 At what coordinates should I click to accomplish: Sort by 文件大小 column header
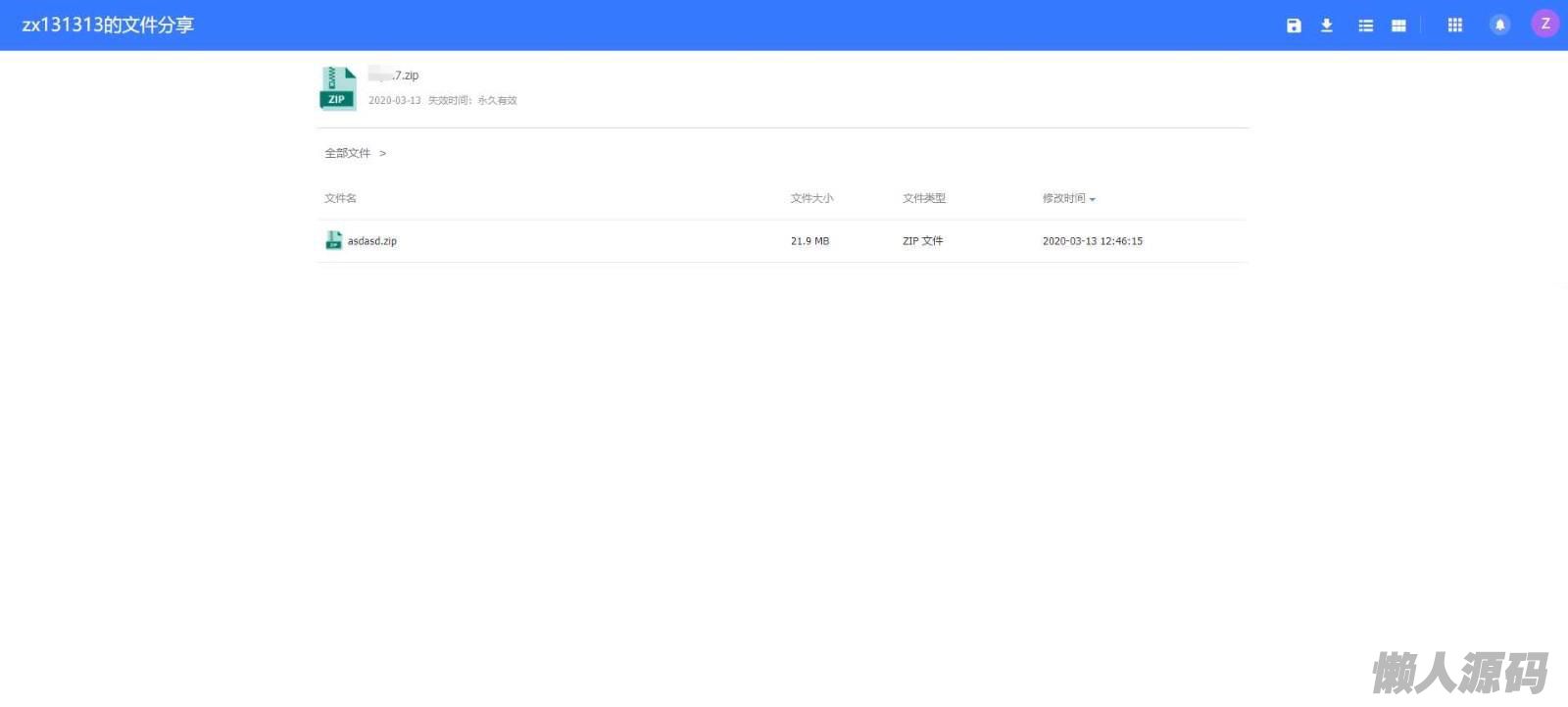click(811, 198)
